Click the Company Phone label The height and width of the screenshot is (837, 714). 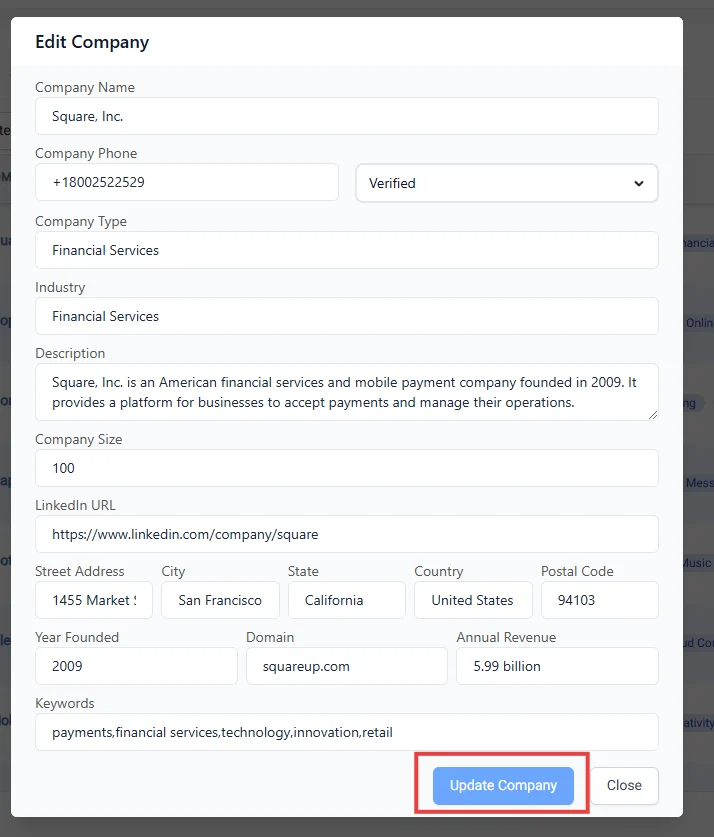tap(86, 153)
